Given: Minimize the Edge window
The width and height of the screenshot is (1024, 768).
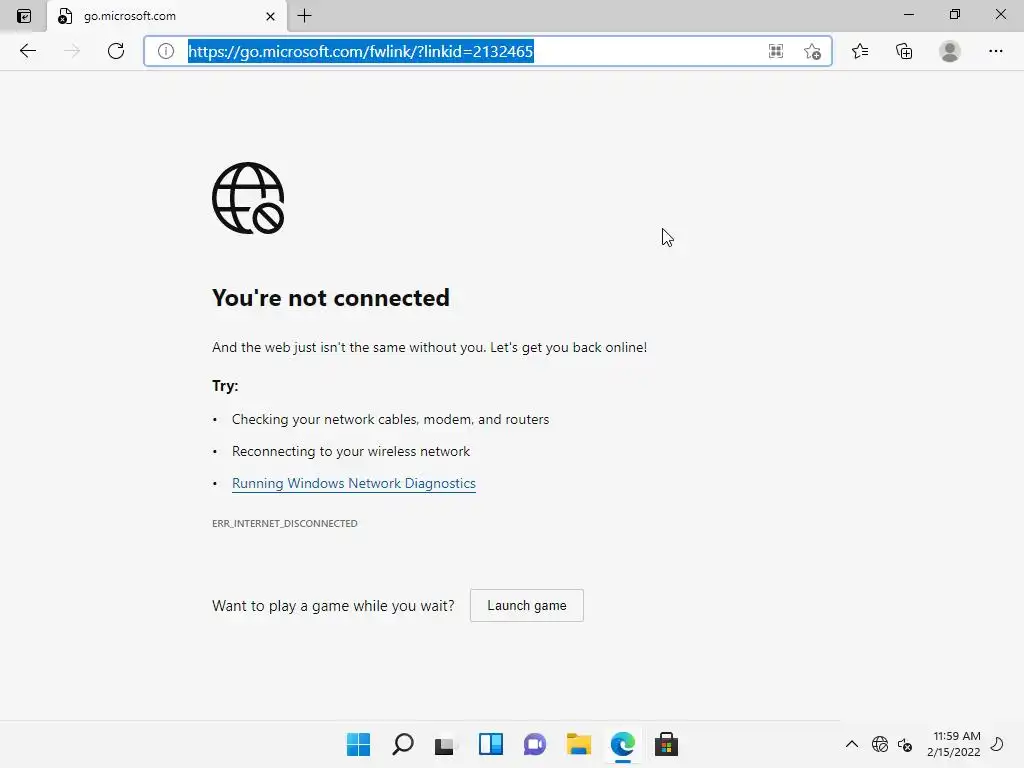Looking at the screenshot, I should click(x=908, y=14).
